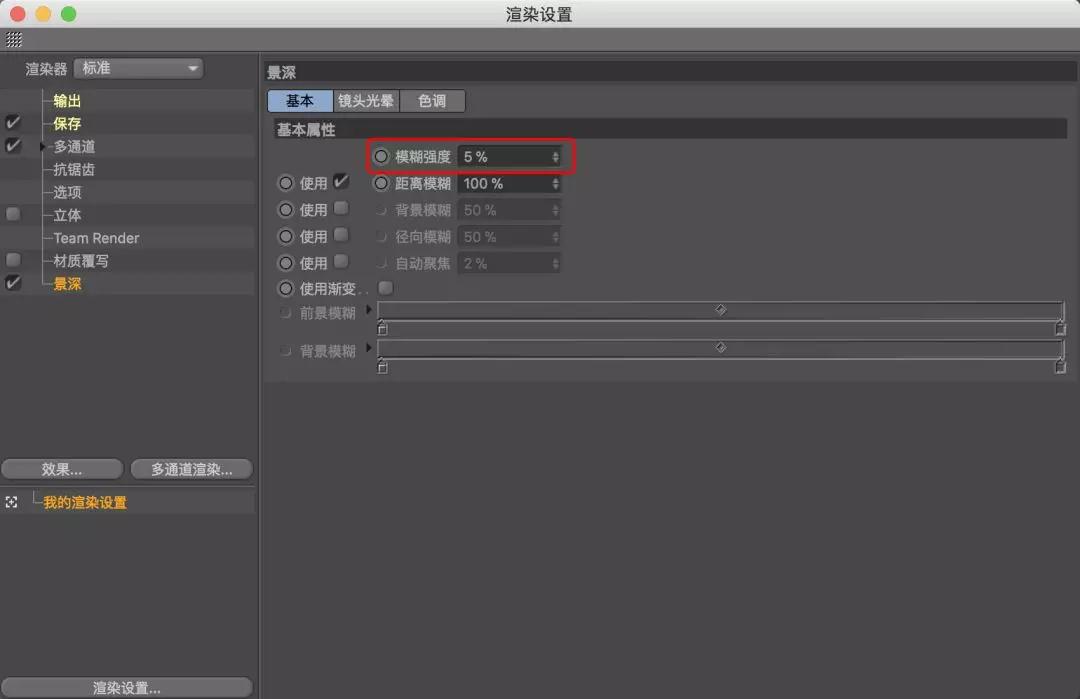1080x699 pixels.
Task: Select the right knot of 前景模糊 gradient
Action: click(x=1060, y=328)
